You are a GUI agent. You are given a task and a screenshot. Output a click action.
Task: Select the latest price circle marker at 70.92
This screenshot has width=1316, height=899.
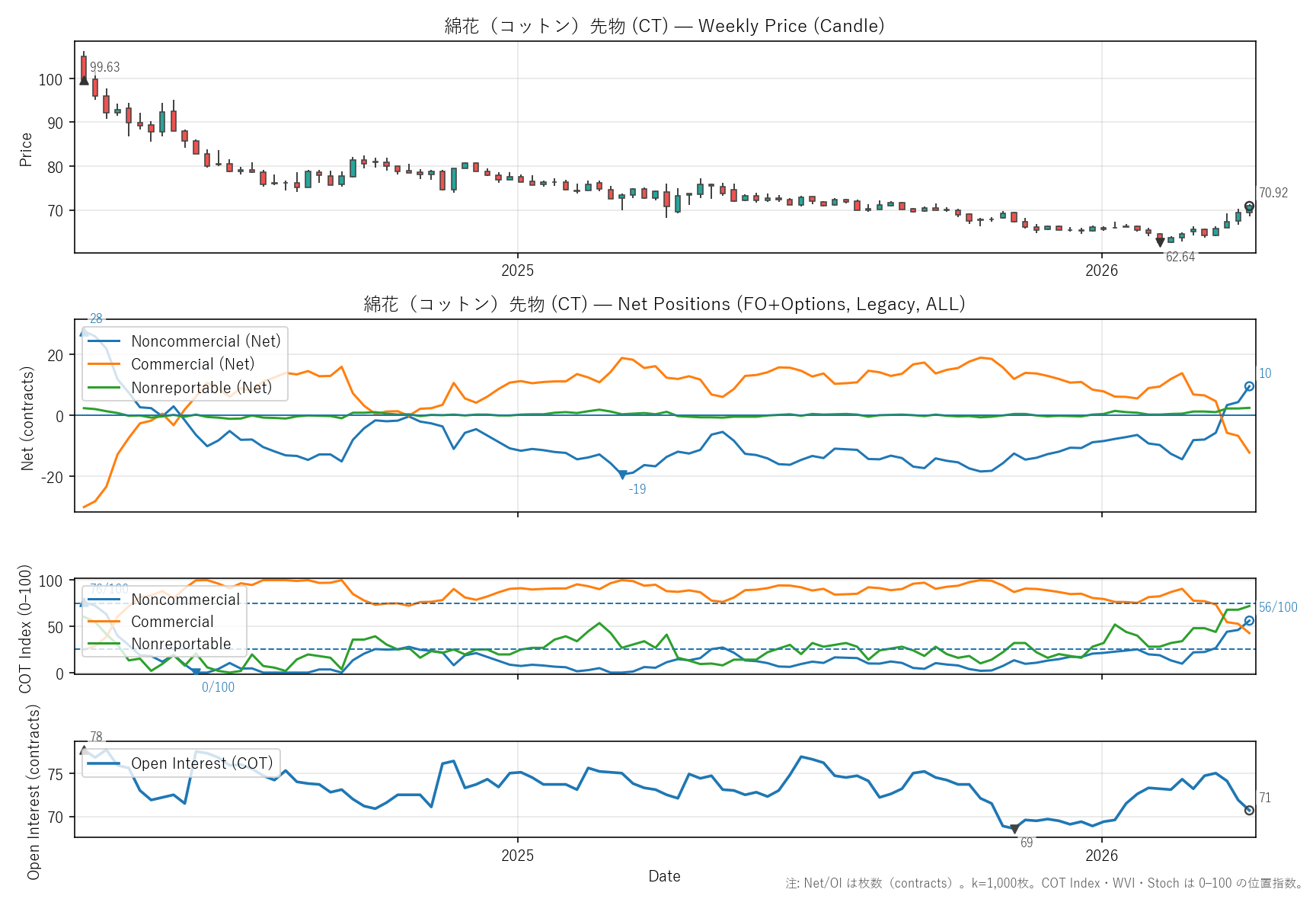click(x=1249, y=206)
